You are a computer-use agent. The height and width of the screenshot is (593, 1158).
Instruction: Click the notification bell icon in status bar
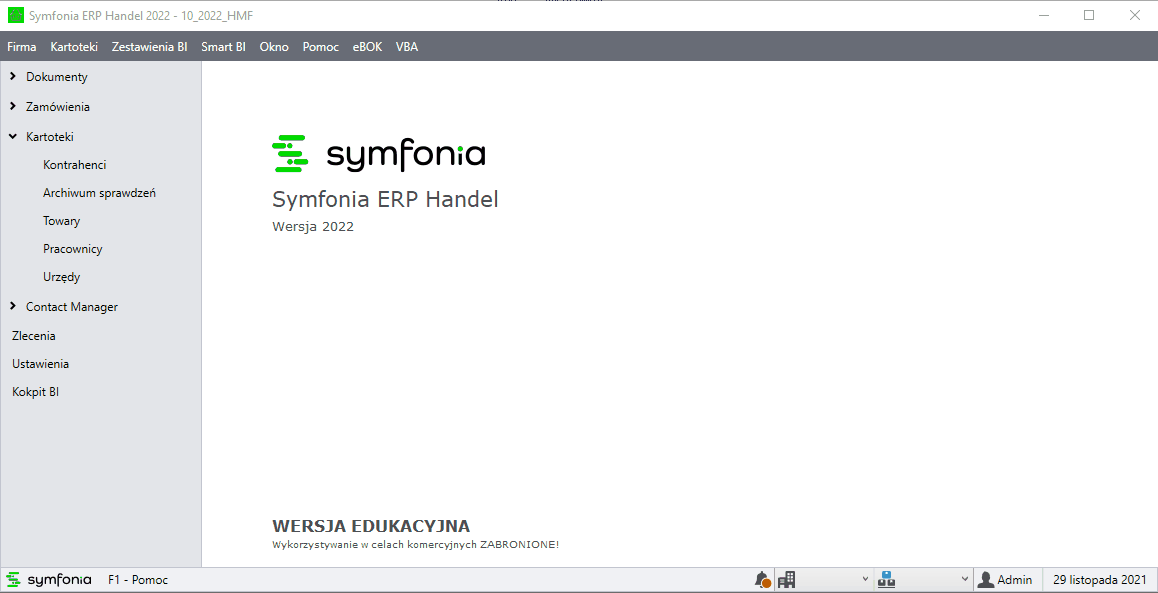(x=762, y=580)
